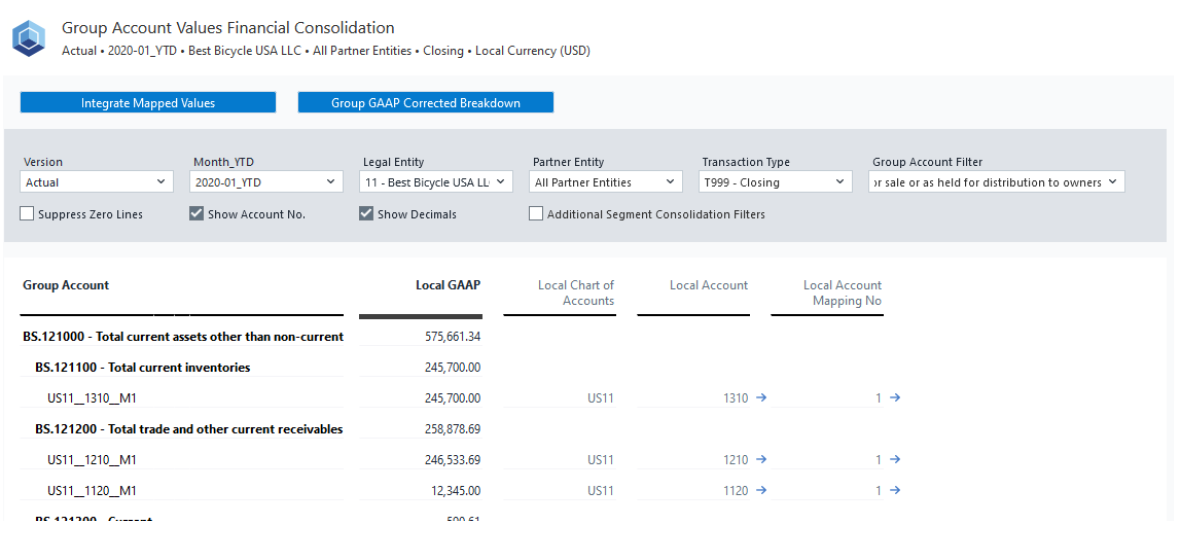The height and width of the screenshot is (547, 1180).
Task: Open Legal Entity selector
Action: pos(436,182)
